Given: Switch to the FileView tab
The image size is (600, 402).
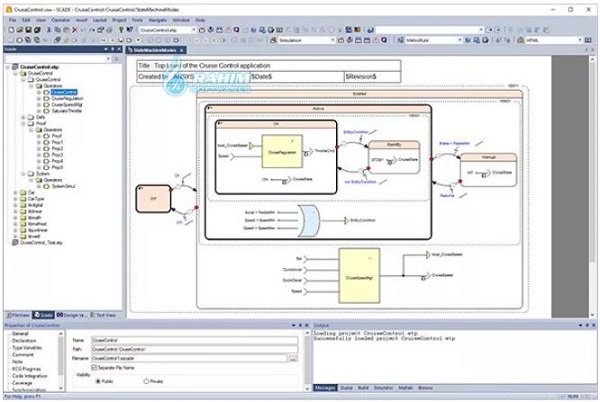Looking at the screenshot, I should pyautogui.click(x=18, y=315).
